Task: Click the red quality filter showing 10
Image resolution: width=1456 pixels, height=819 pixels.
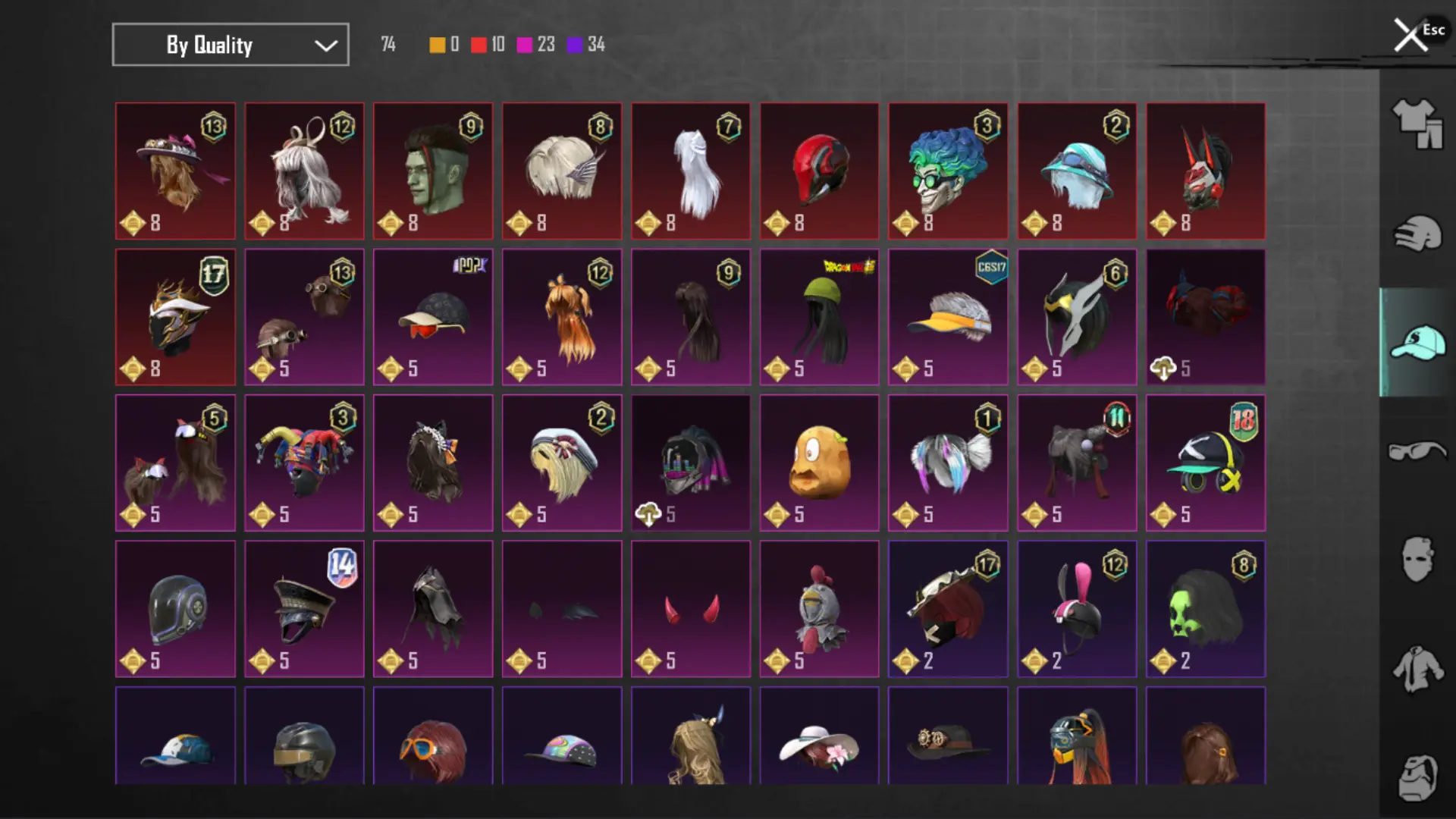Action: tap(487, 45)
